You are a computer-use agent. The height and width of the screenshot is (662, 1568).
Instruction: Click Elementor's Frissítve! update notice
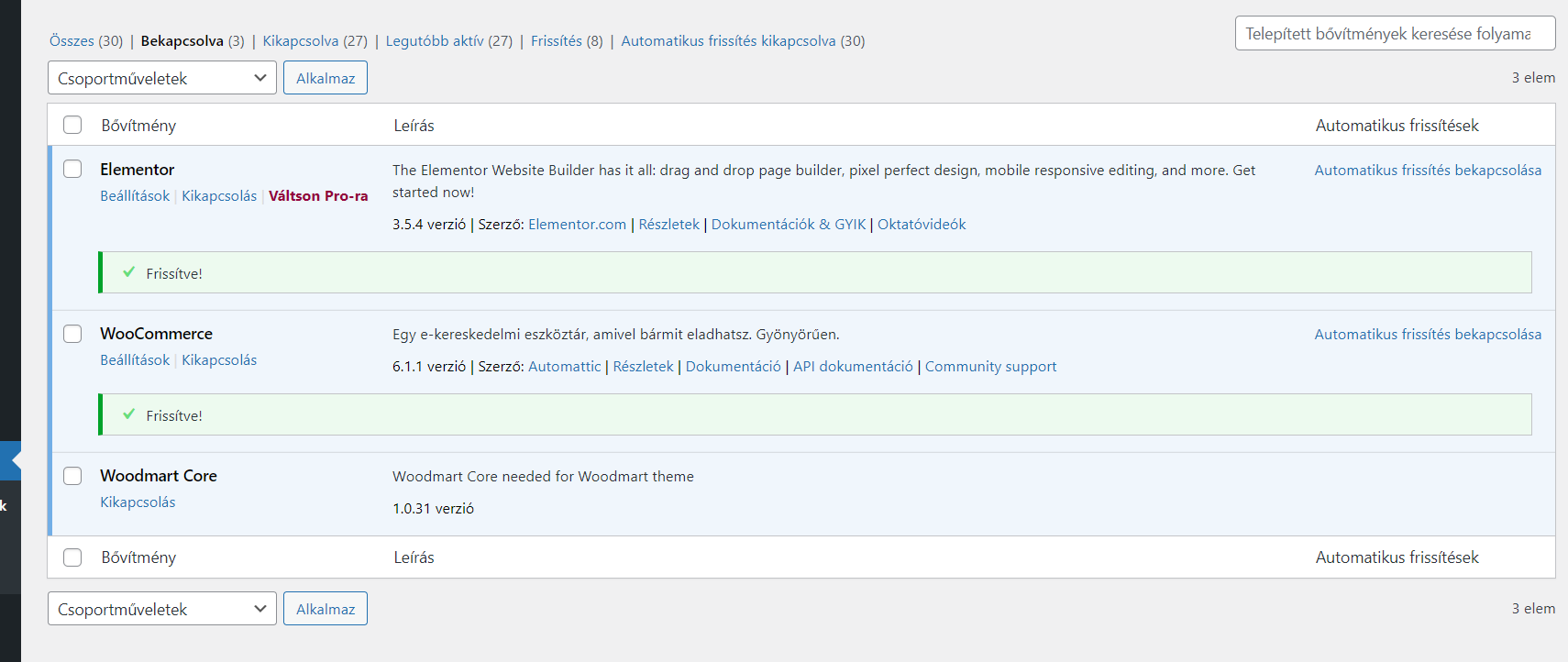[815, 272]
